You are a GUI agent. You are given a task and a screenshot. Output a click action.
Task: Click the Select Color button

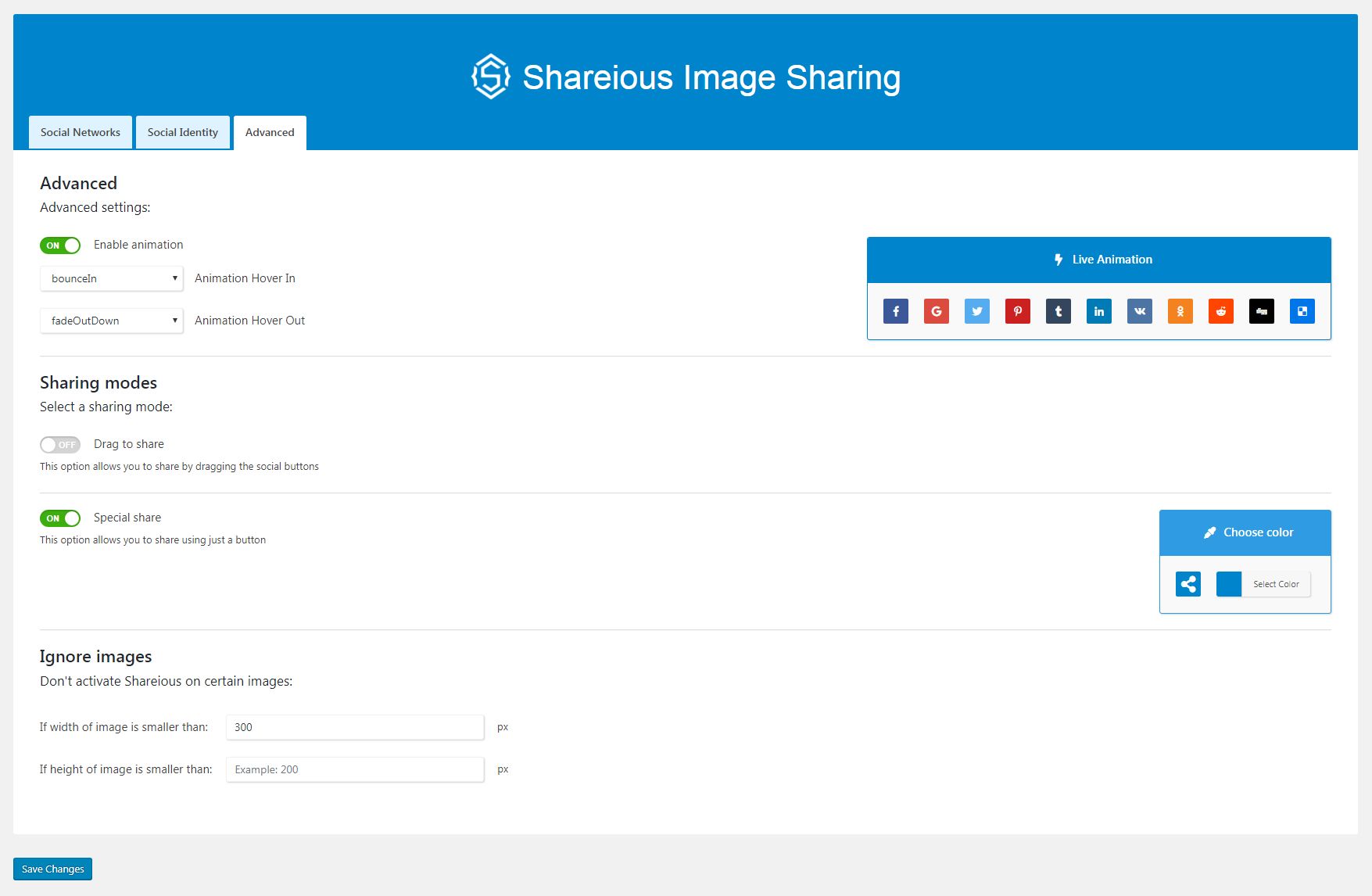1276,584
